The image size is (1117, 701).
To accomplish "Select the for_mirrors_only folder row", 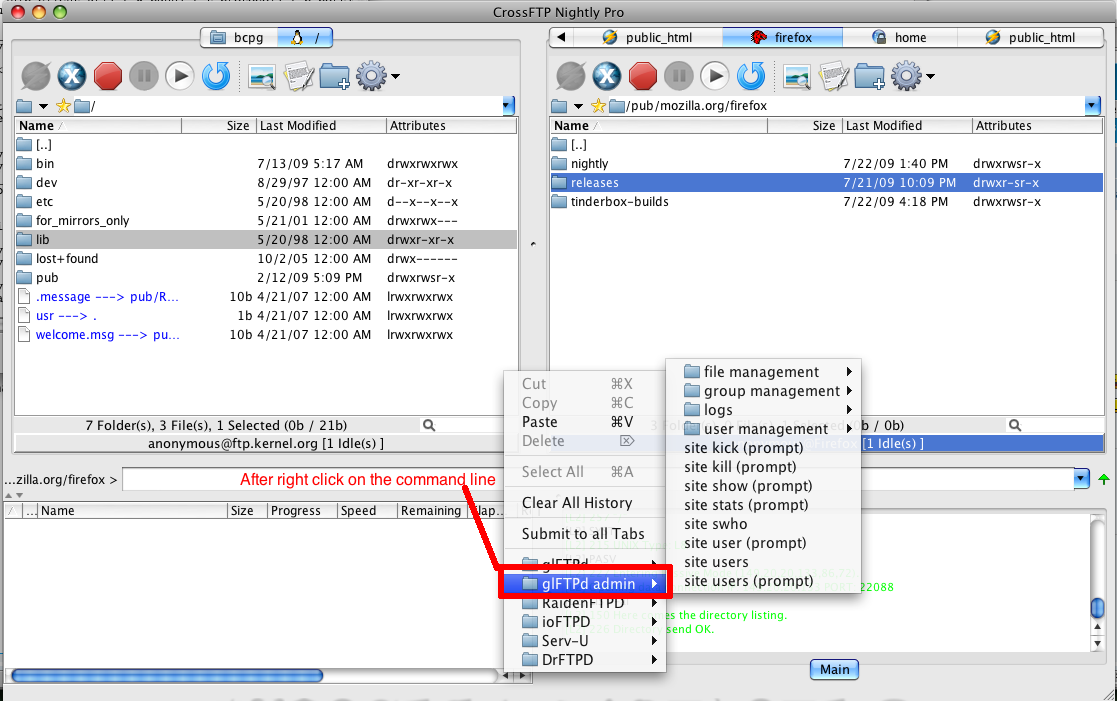I will (x=266, y=221).
